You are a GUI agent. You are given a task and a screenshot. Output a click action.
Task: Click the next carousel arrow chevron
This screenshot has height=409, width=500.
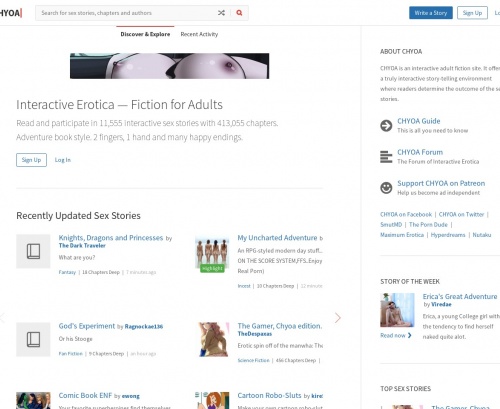pyautogui.click(x=338, y=318)
